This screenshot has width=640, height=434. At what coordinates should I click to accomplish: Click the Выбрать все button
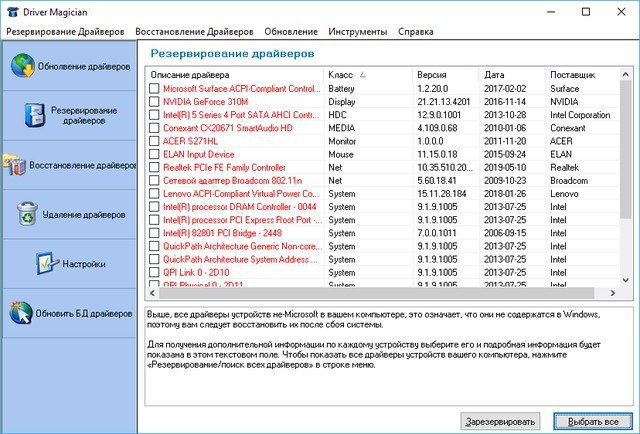point(593,421)
